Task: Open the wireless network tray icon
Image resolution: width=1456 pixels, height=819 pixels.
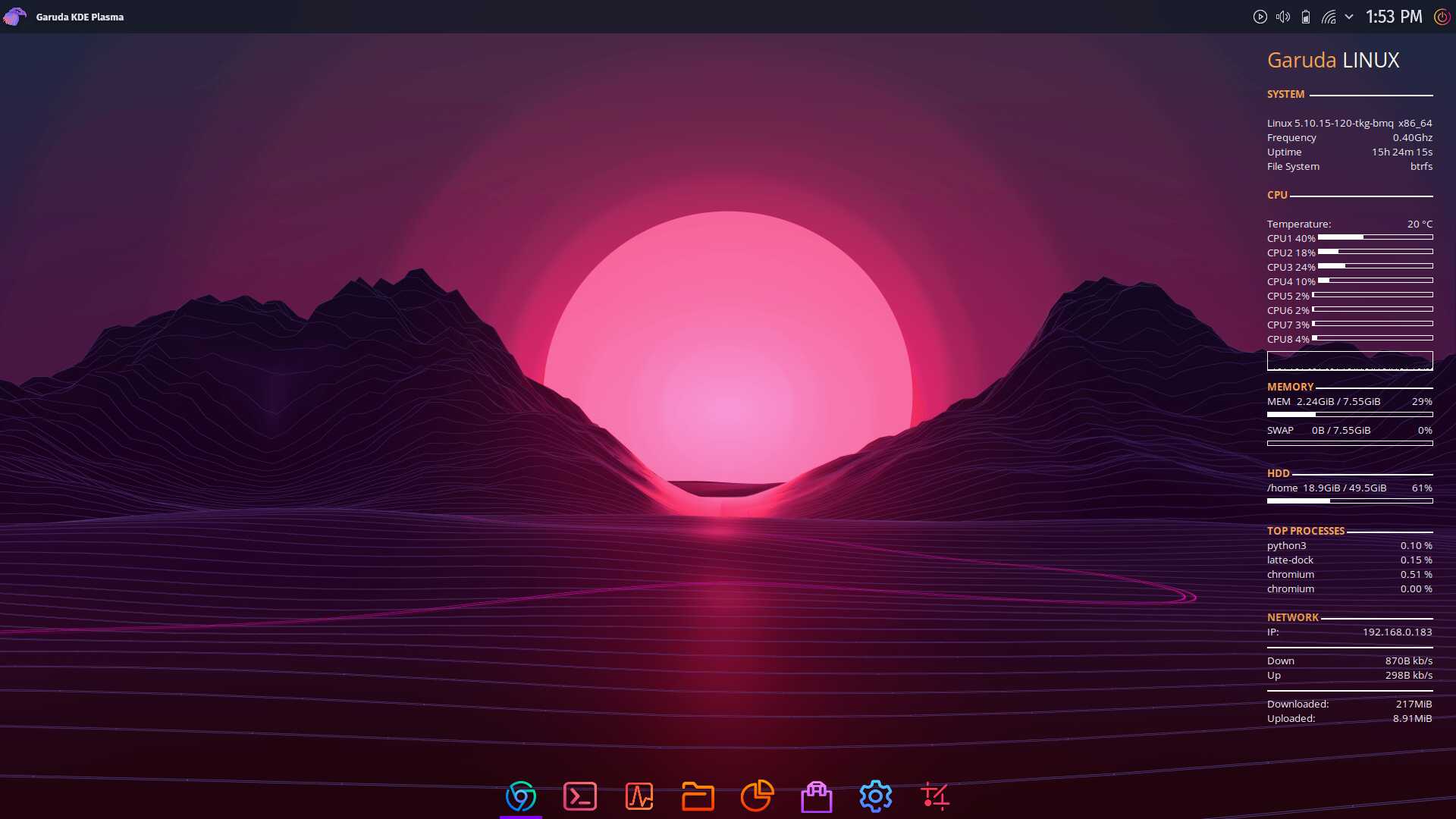Action: pyautogui.click(x=1329, y=17)
